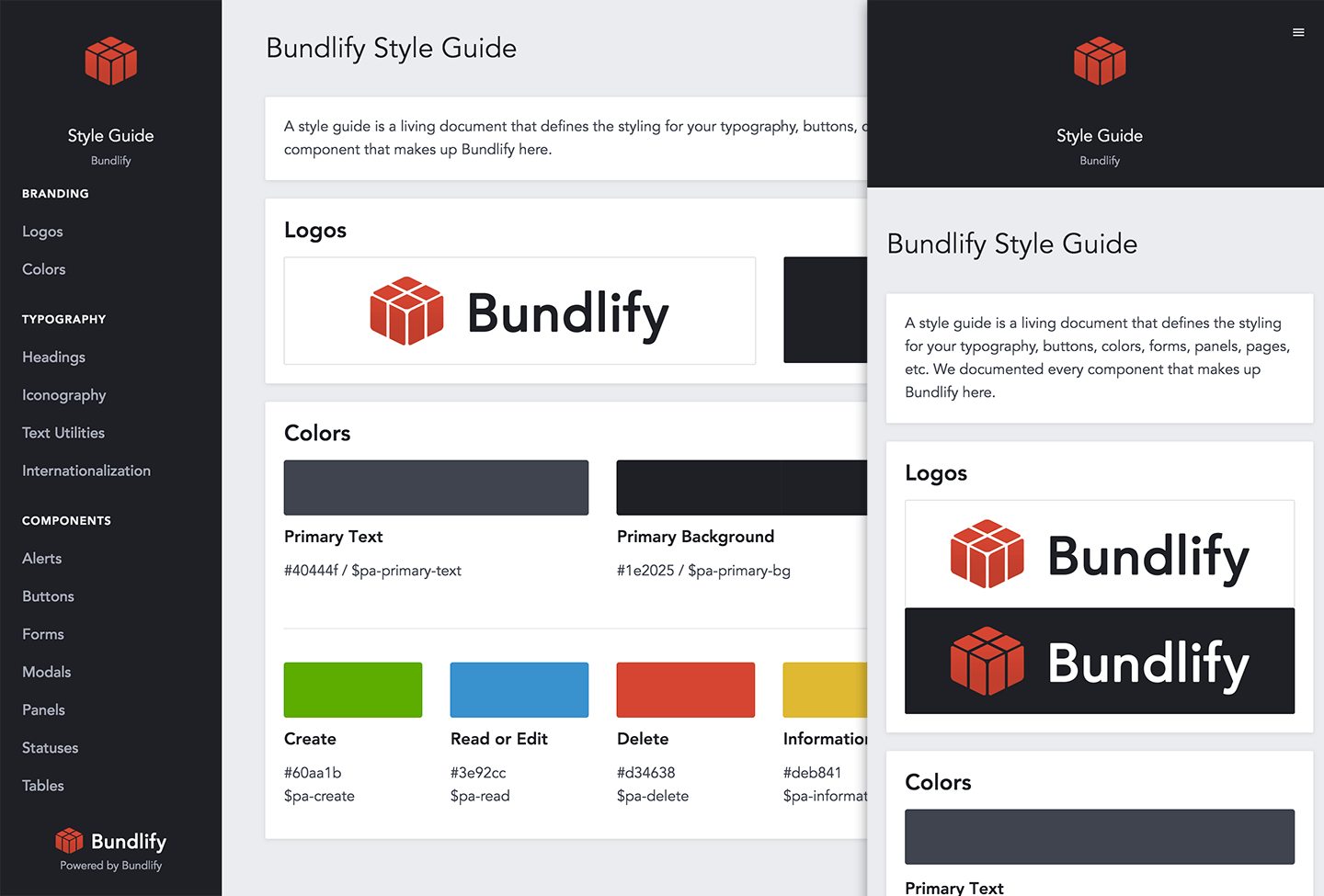Click the Bundlify footer logo in sidebar

point(110,841)
